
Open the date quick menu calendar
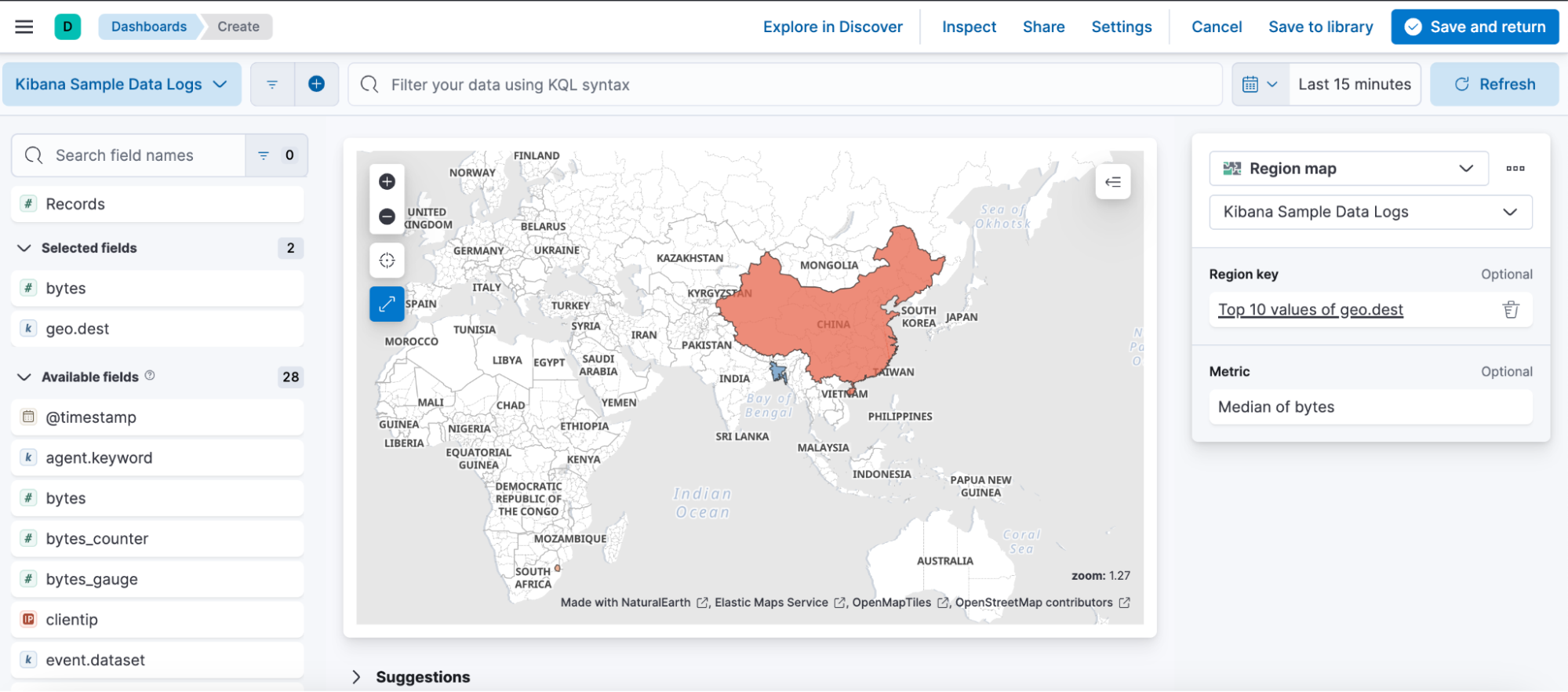[1260, 84]
